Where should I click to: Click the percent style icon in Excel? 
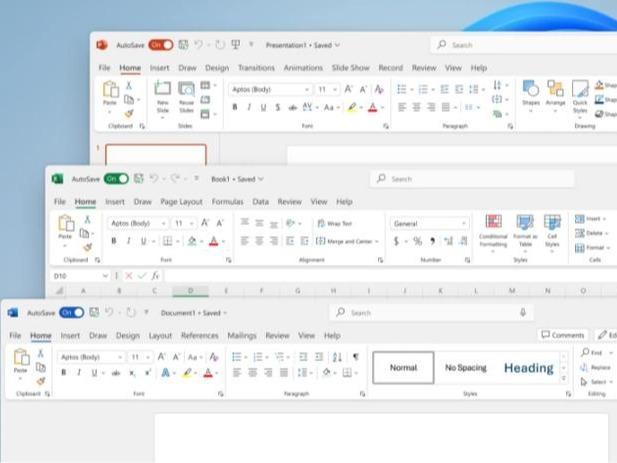coord(417,241)
